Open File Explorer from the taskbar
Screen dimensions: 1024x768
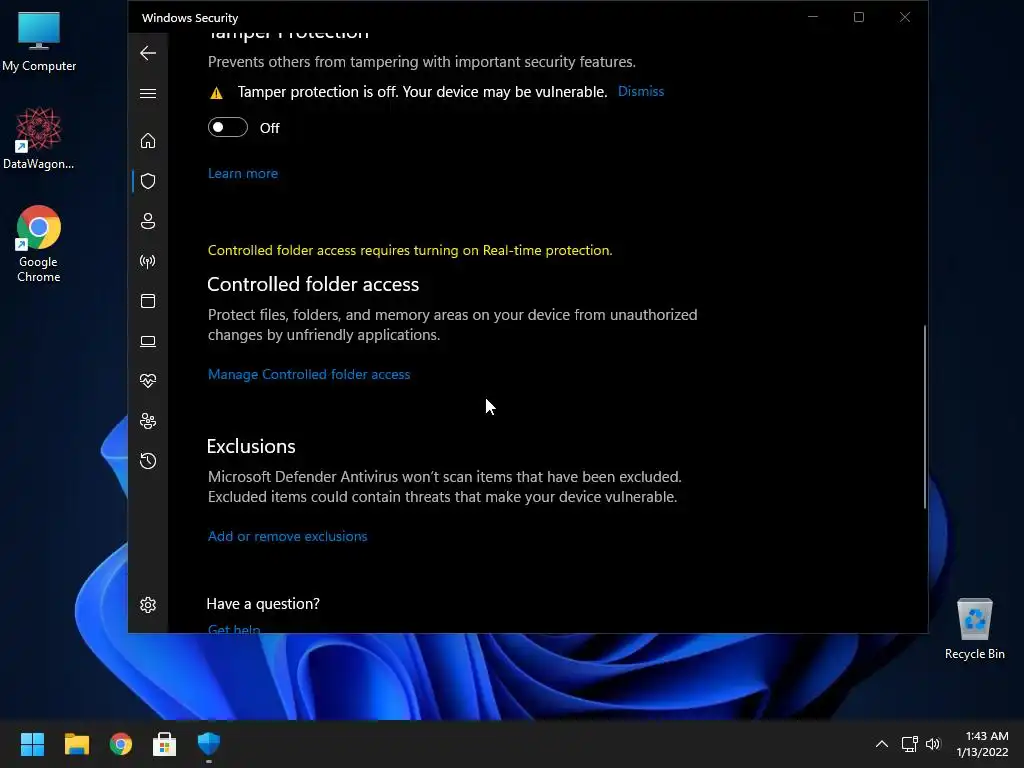point(76,744)
